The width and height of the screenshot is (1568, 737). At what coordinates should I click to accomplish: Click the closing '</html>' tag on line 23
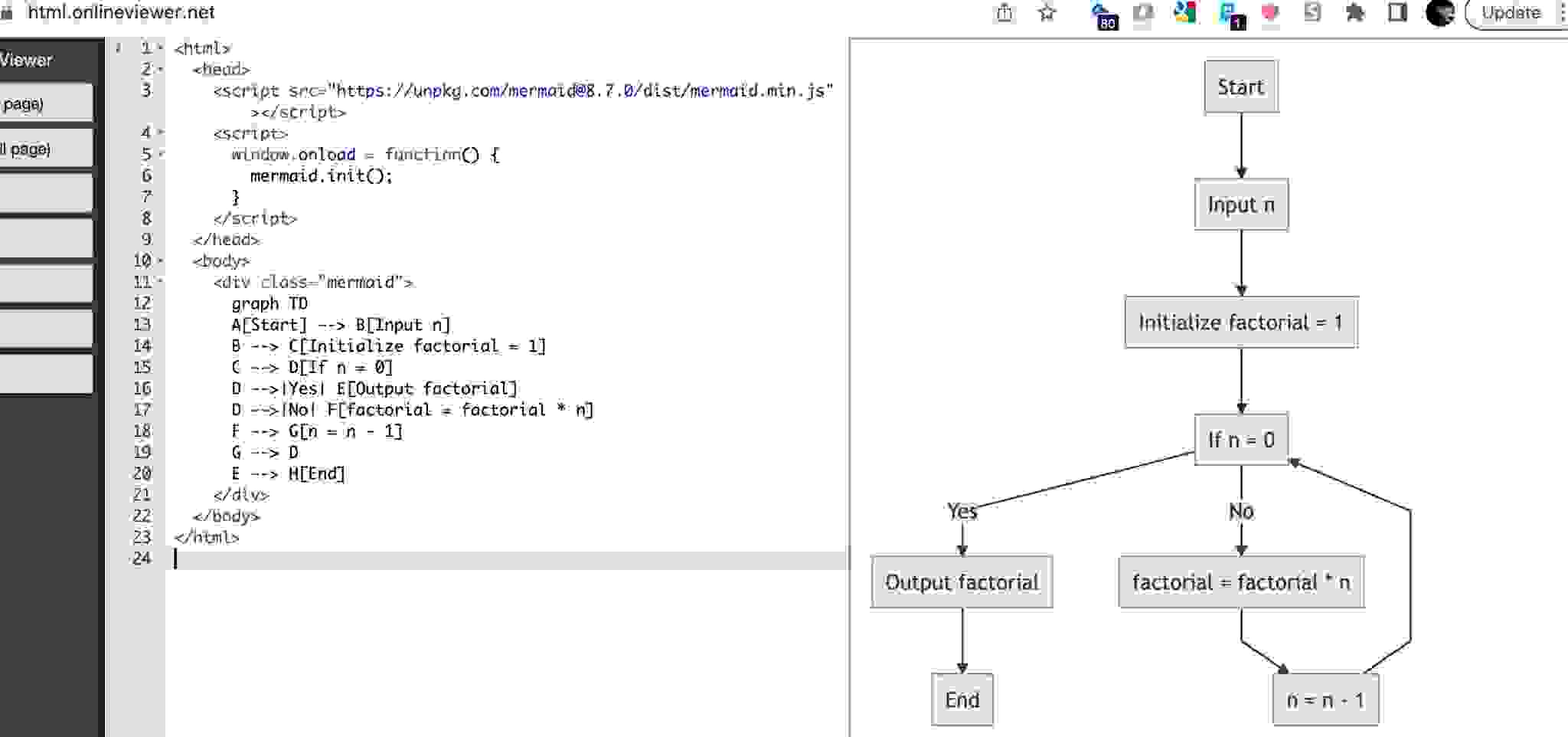point(207,537)
